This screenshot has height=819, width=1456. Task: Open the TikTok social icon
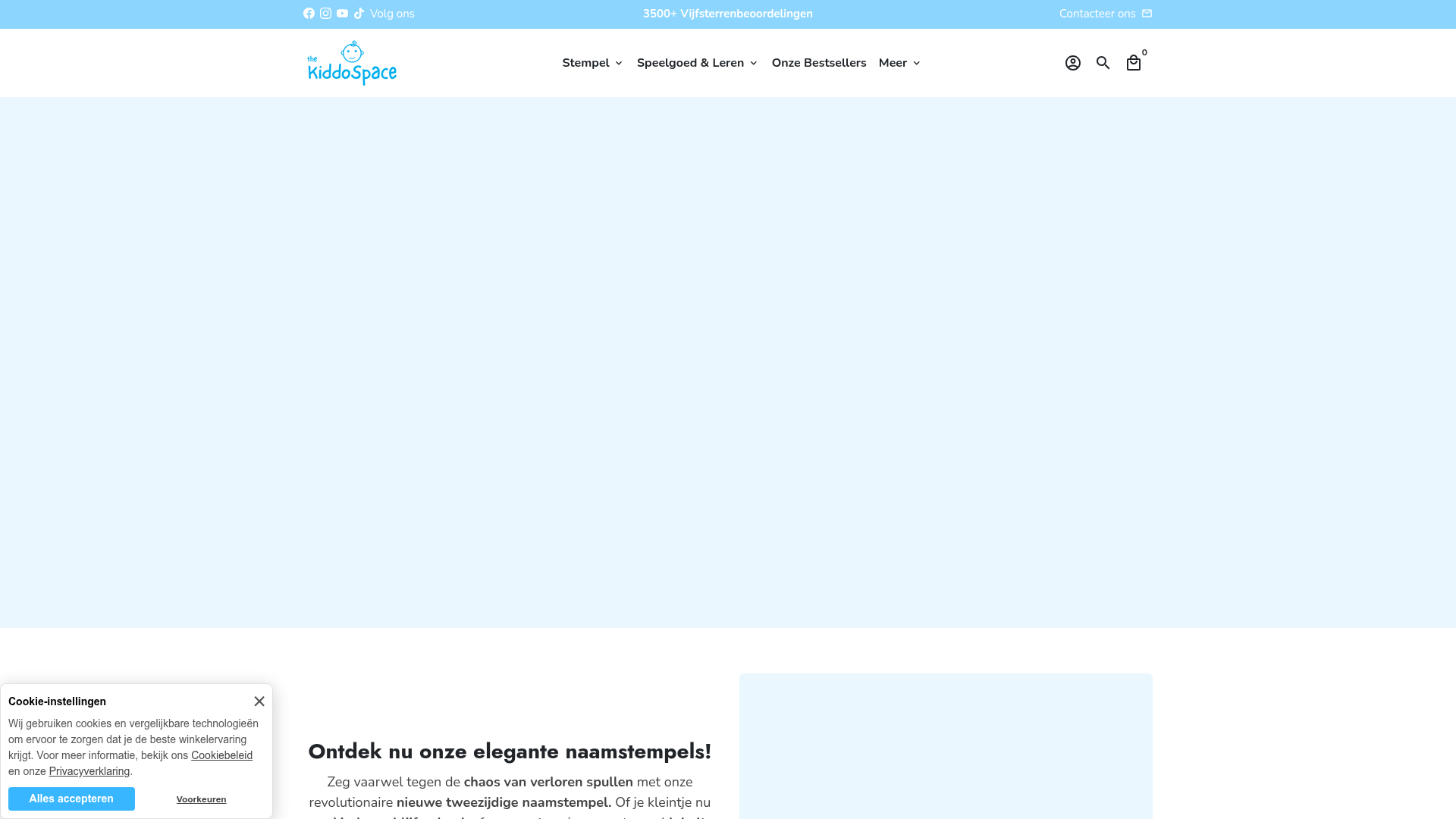coord(359,14)
